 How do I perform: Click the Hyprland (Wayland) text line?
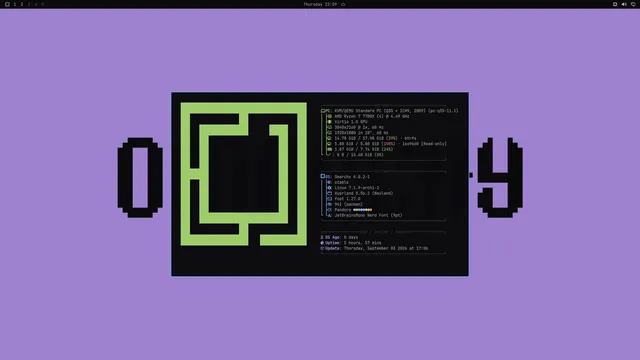click(x=364, y=193)
